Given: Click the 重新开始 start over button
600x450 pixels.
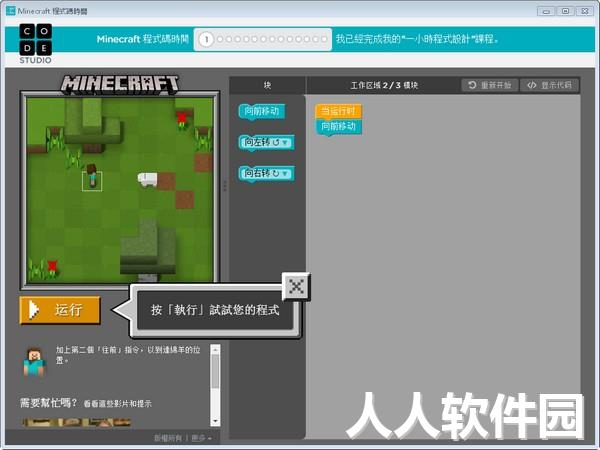Looking at the screenshot, I should point(490,85).
